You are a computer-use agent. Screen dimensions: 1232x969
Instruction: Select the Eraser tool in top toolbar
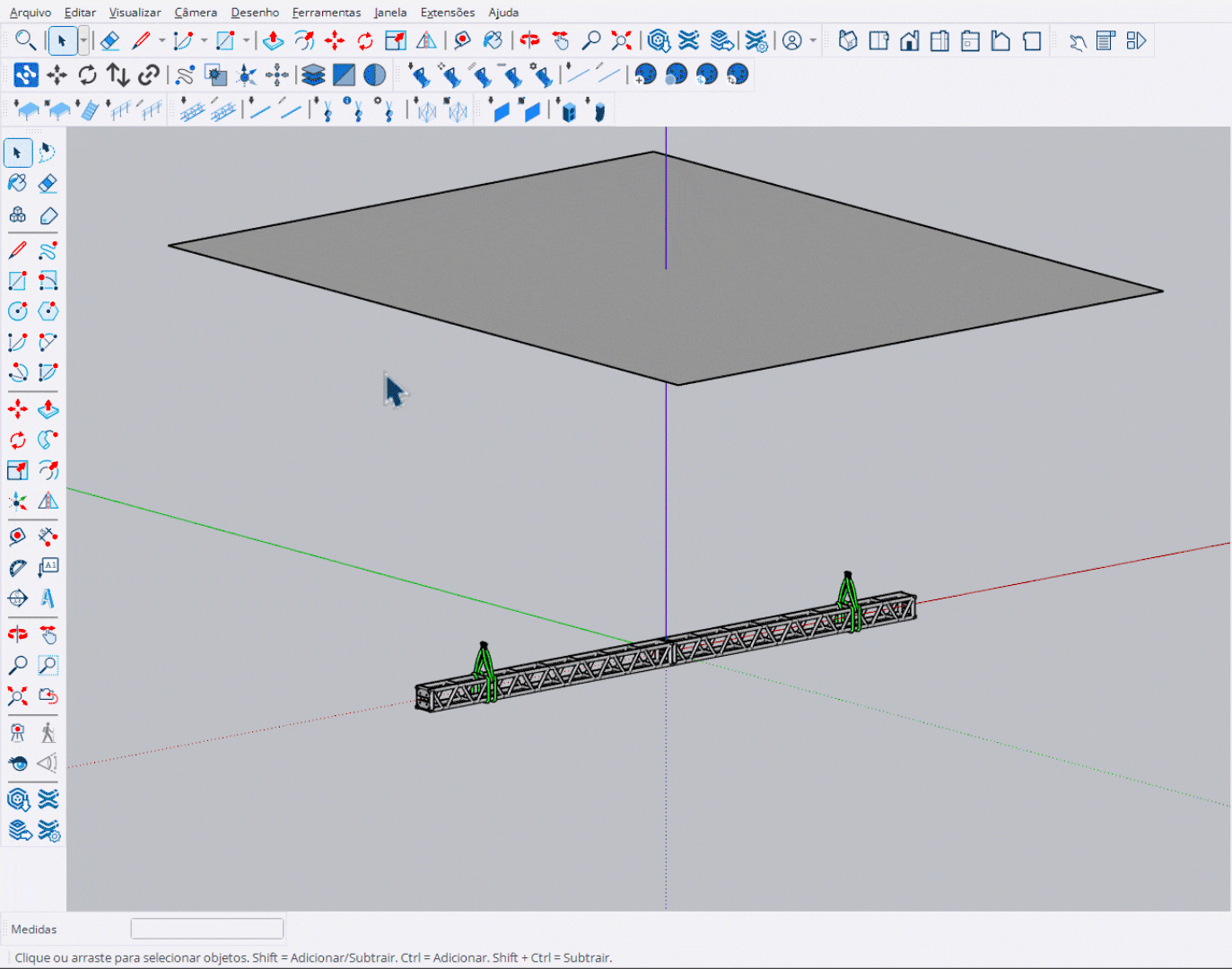point(109,41)
